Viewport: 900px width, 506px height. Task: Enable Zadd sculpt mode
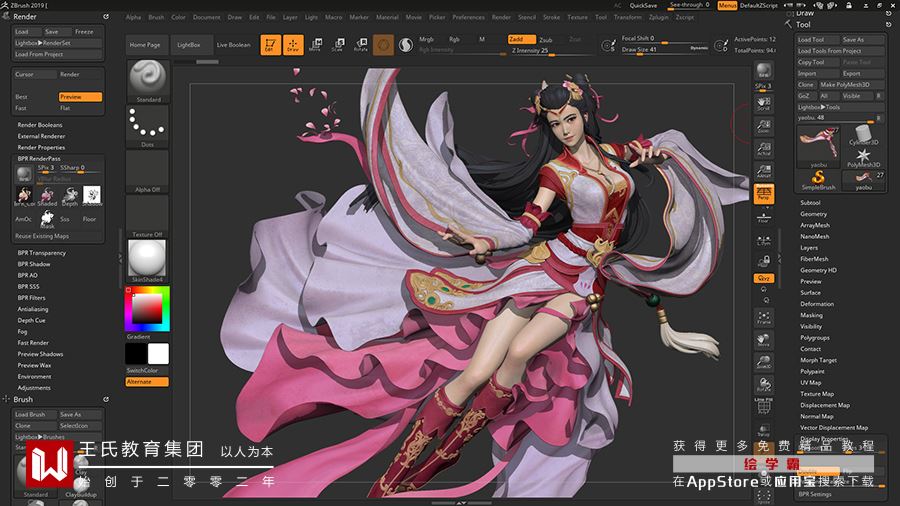521,39
